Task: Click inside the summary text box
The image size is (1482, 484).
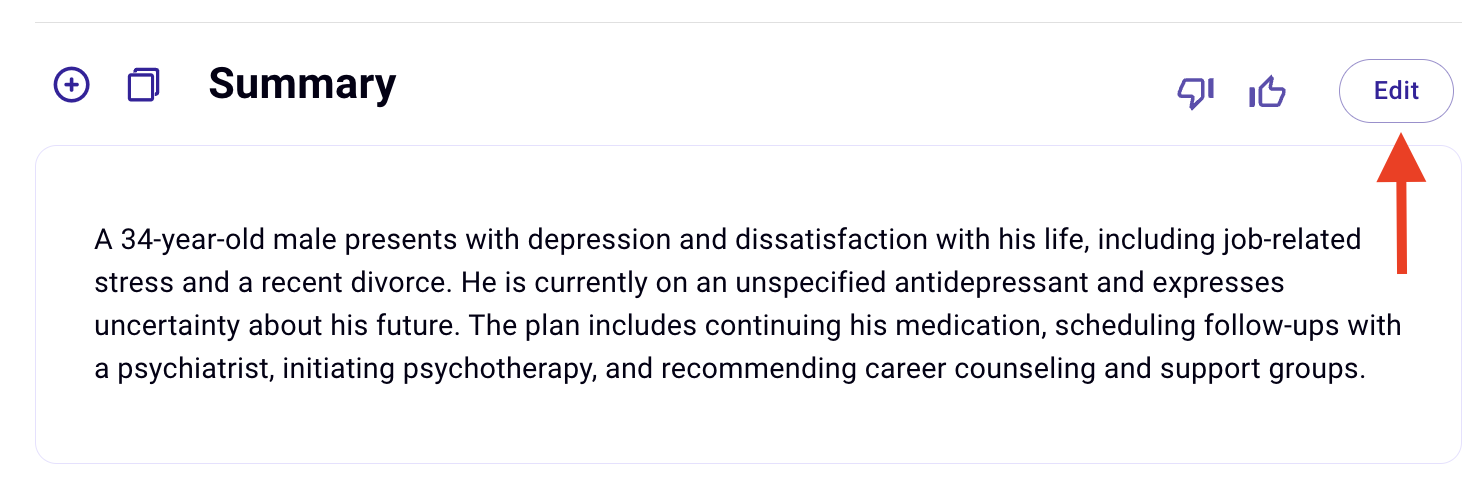Action: pyautogui.click(x=748, y=304)
